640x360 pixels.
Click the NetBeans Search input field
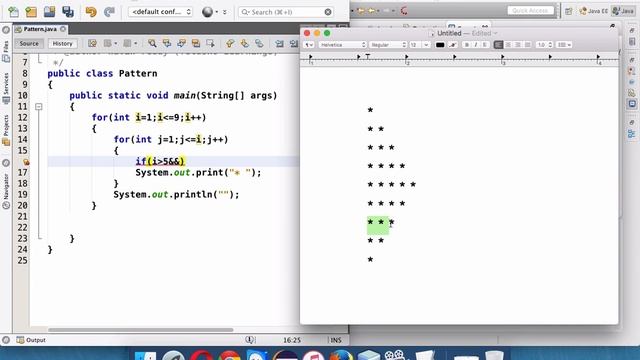tap(286, 12)
